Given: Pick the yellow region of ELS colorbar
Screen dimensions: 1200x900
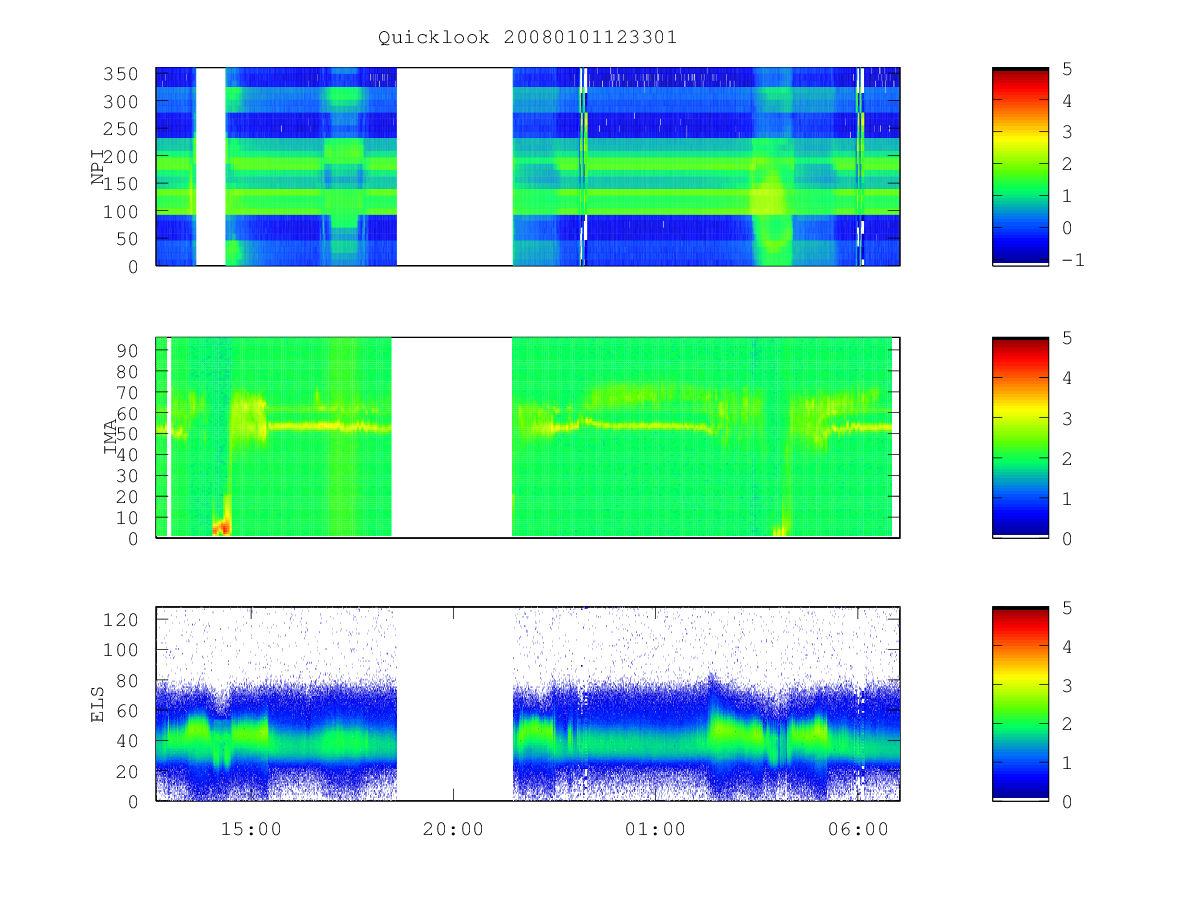Looking at the screenshot, I should coord(1020,685).
